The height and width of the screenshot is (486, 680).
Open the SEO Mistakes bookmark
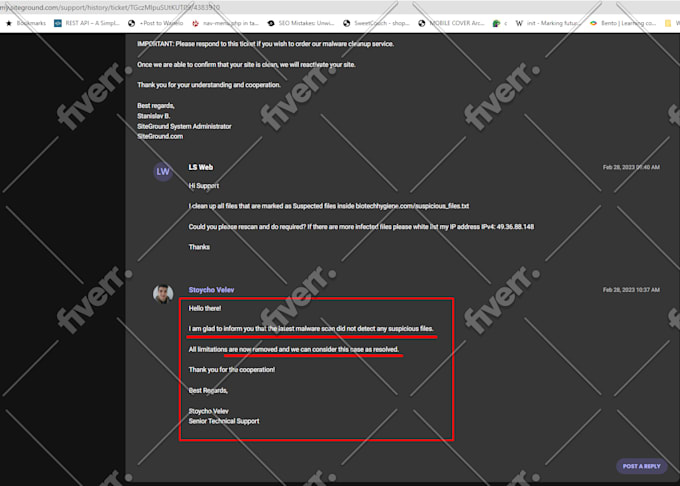click(301, 23)
